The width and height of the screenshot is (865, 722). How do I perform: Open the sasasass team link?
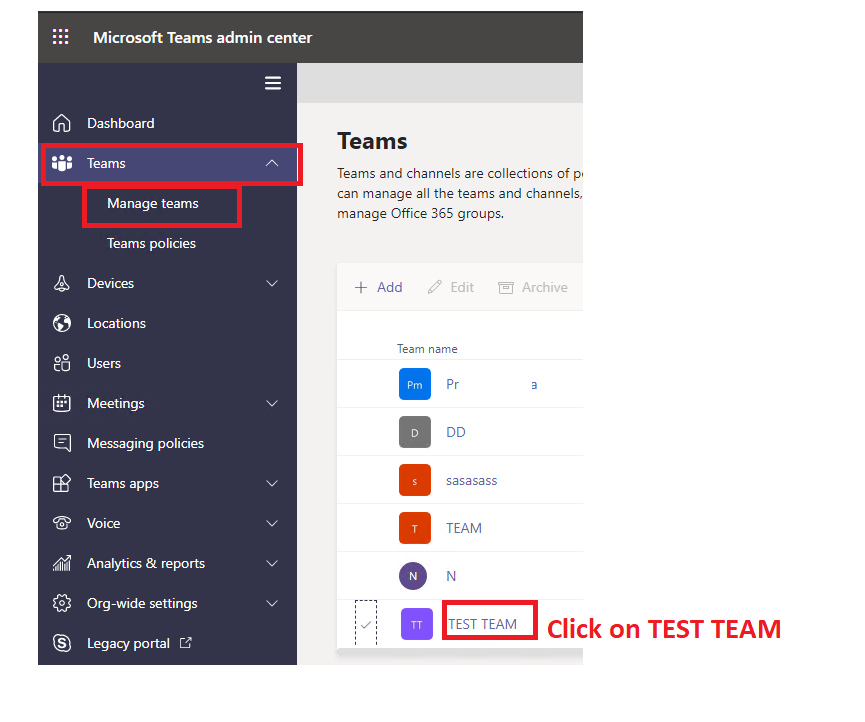click(472, 480)
